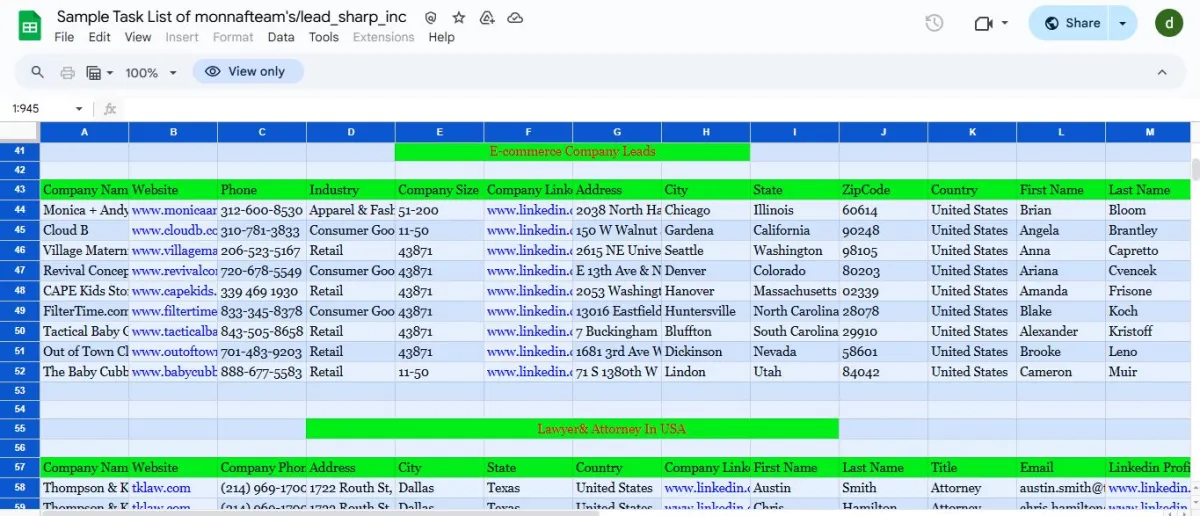Screen dimensions: 1200x516
Task: Click the Share button
Action: pos(1071,23)
